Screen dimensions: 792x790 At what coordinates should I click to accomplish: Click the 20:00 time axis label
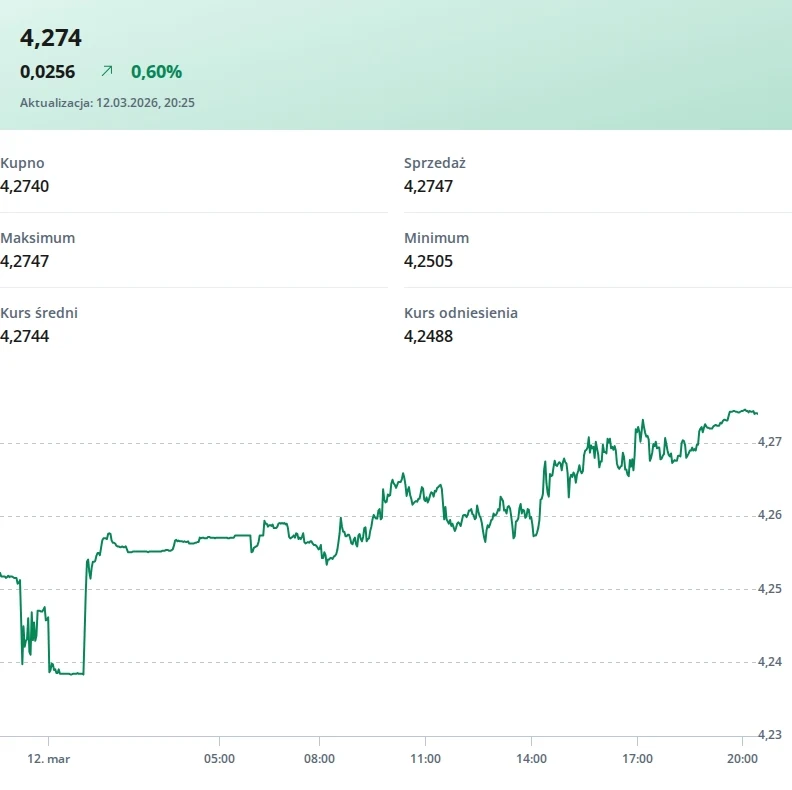741,759
